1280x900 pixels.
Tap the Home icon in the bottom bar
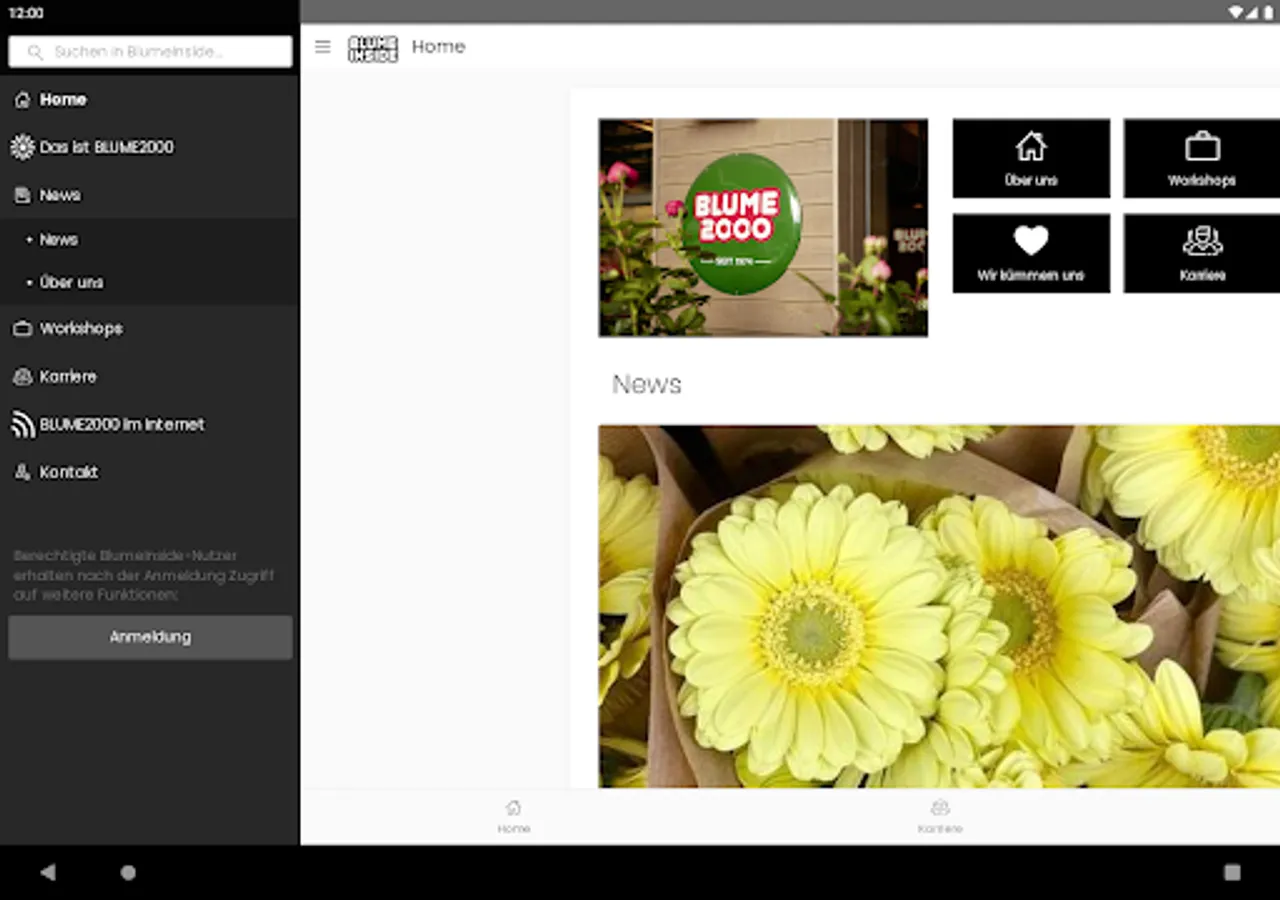click(514, 808)
